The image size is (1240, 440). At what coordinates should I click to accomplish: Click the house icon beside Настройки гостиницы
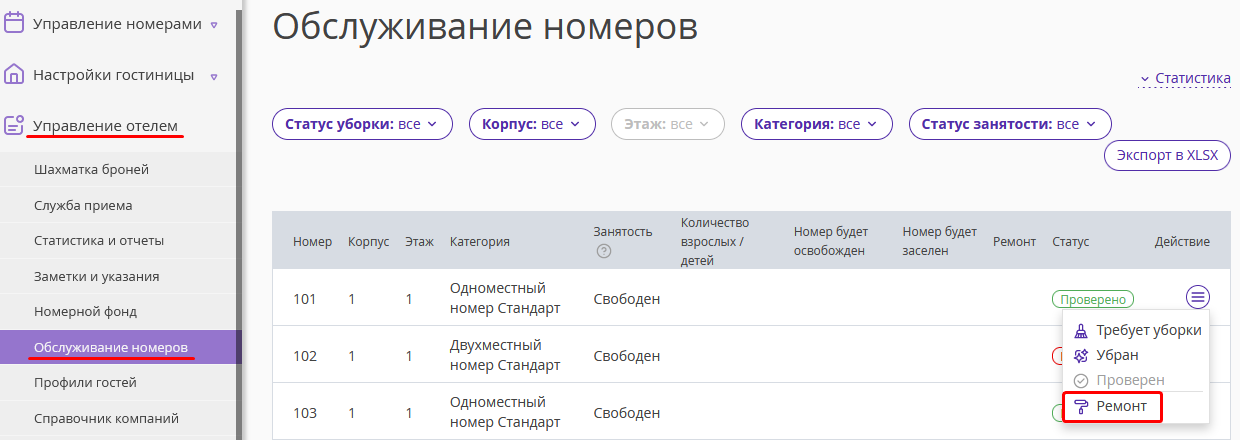pos(14,75)
